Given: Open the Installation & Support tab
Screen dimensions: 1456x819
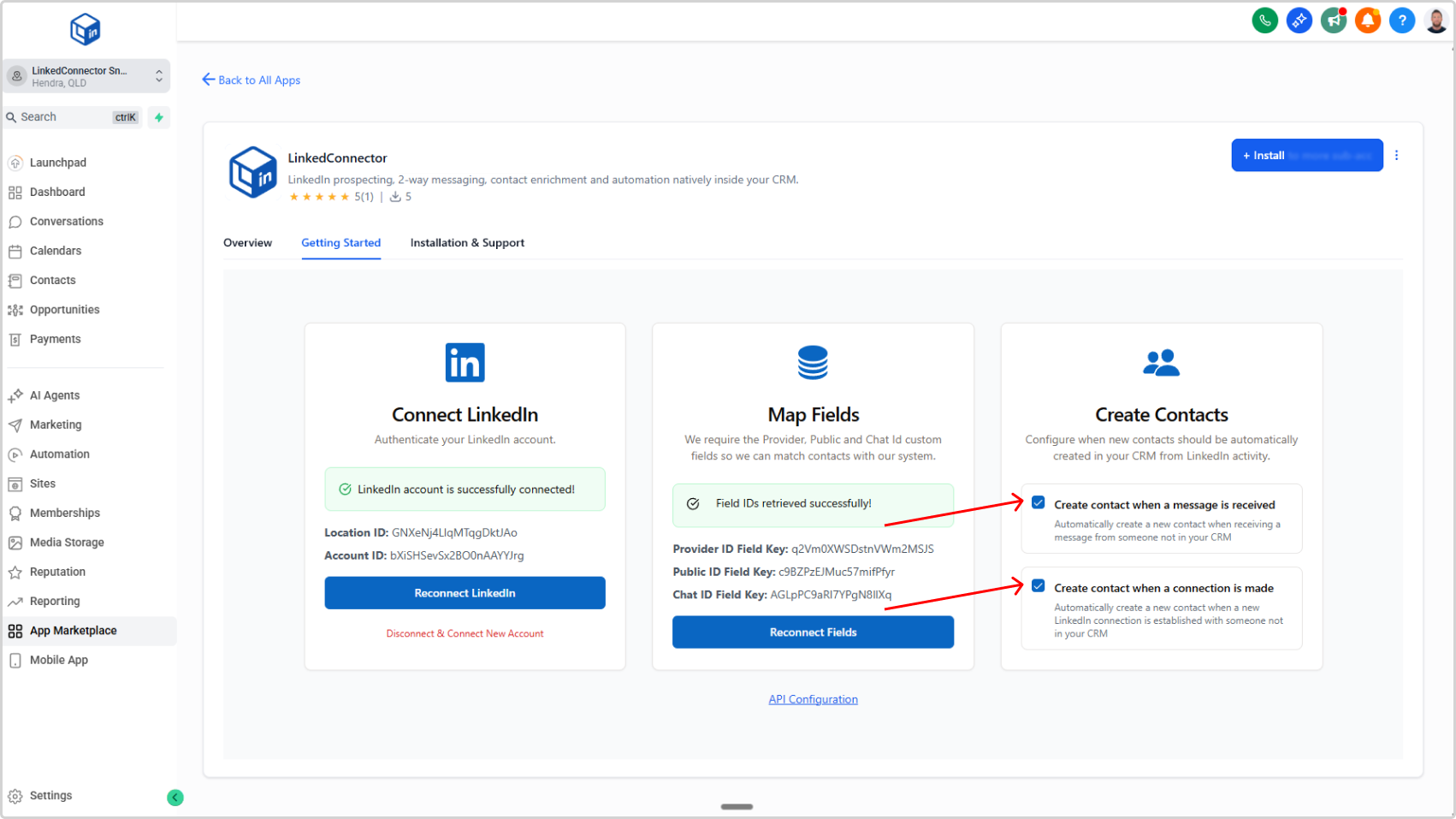Looking at the screenshot, I should [x=467, y=243].
